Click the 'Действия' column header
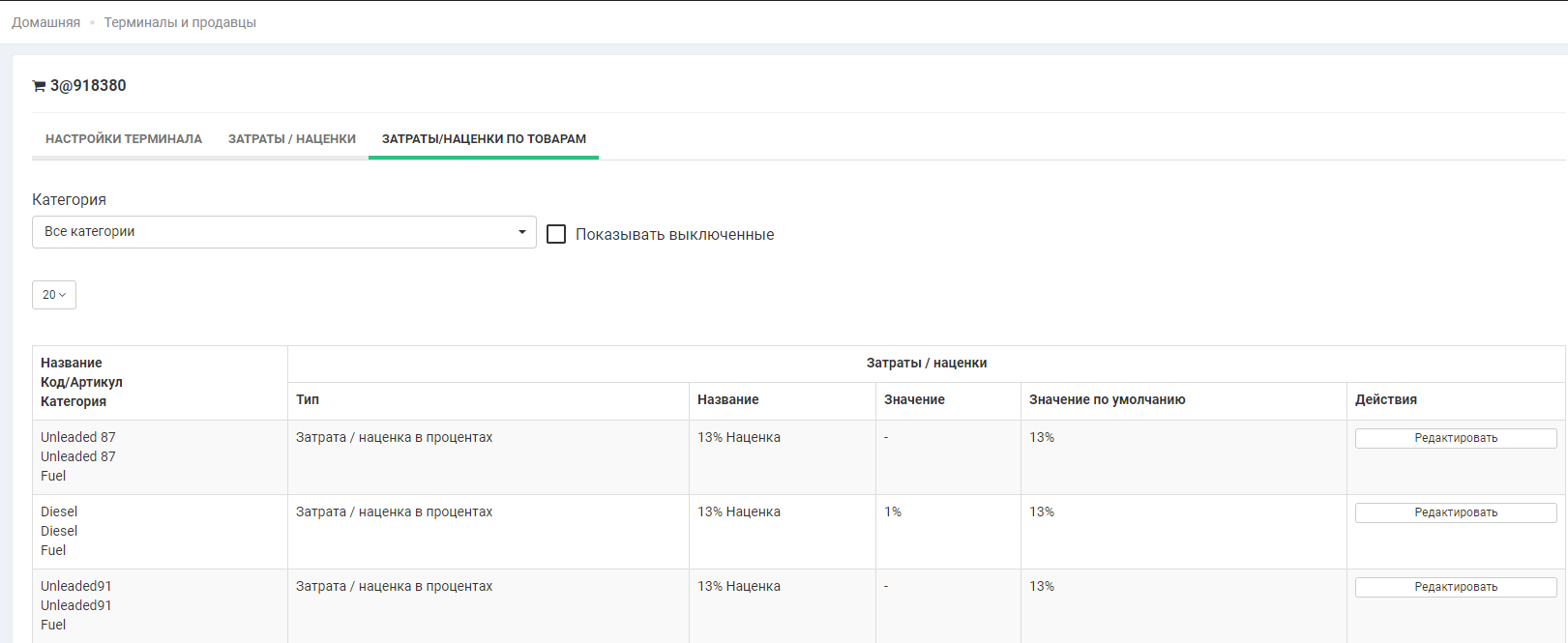The image size is (1568, 643). click(x=1385, y=399)
